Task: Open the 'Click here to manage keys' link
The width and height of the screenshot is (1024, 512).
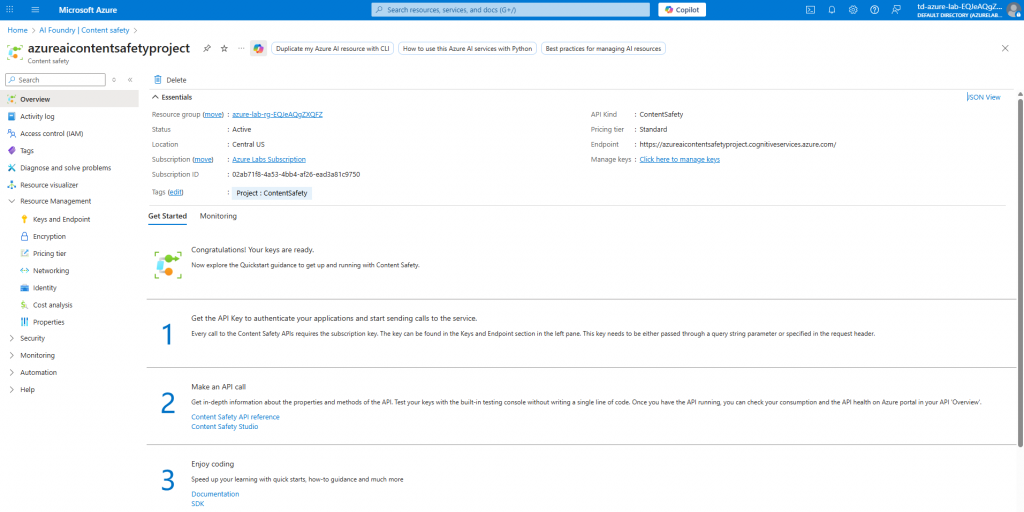Action: tap(679, 159)
